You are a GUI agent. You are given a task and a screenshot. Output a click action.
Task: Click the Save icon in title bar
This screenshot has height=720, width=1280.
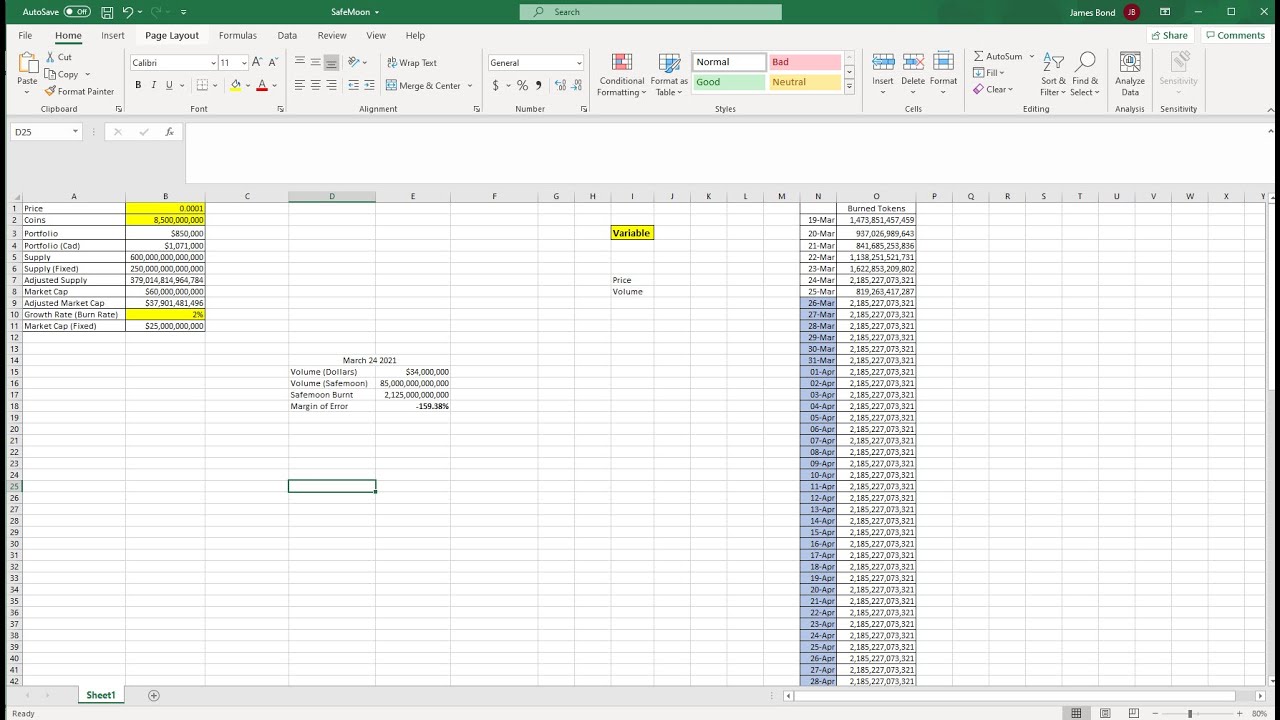[107, 12]
